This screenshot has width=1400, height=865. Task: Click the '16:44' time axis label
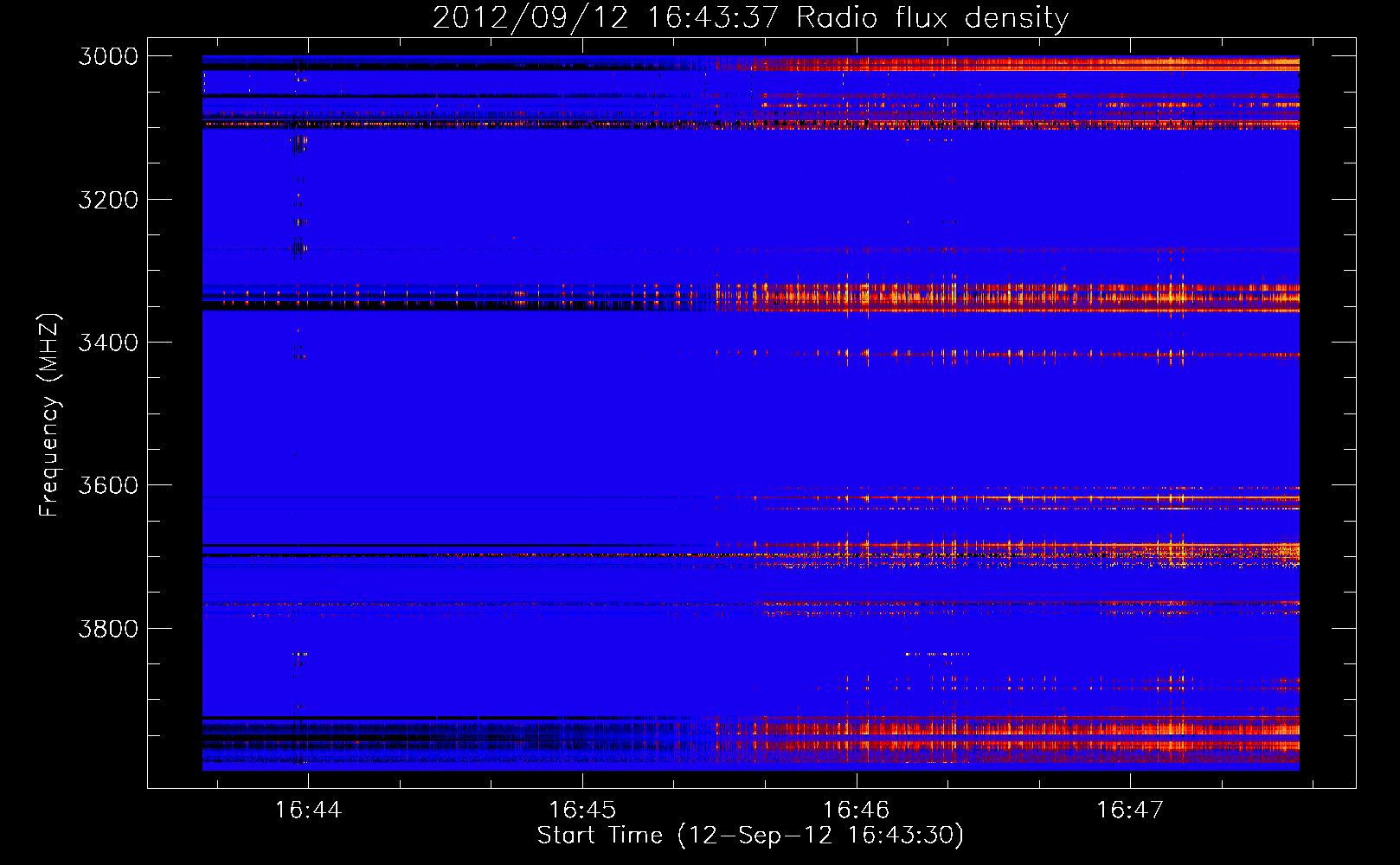point(308,810)
